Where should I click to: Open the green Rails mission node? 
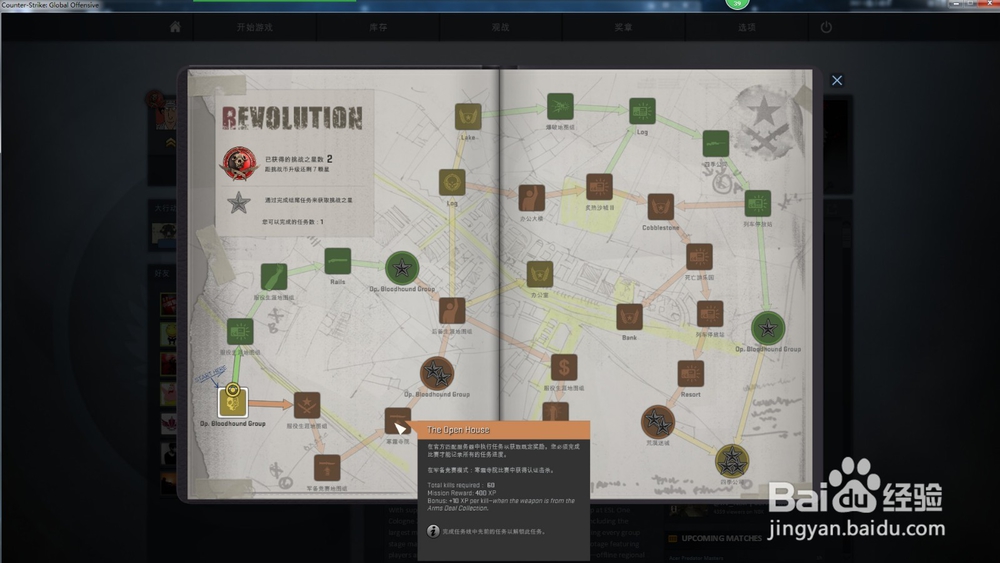point(337,261)
